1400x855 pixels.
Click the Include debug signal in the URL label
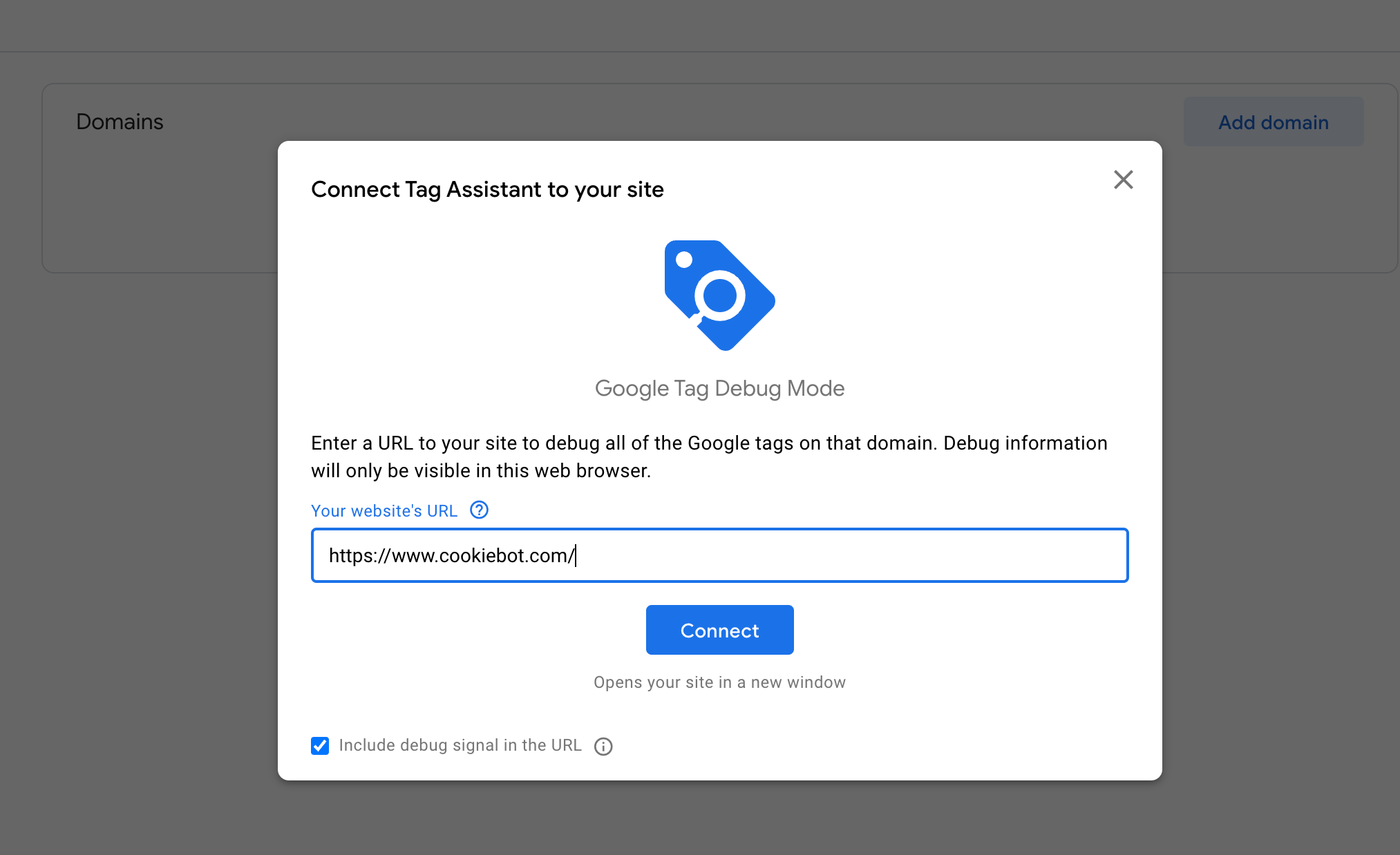(x=460, y=745)
